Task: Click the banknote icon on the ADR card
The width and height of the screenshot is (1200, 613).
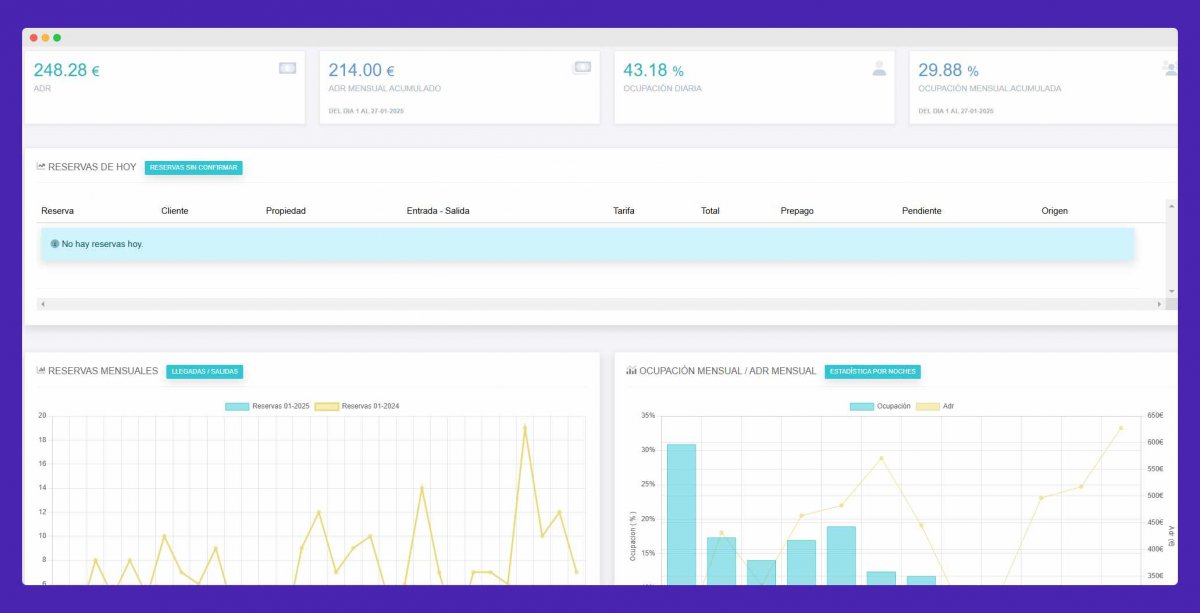Action: coord(287,68)
